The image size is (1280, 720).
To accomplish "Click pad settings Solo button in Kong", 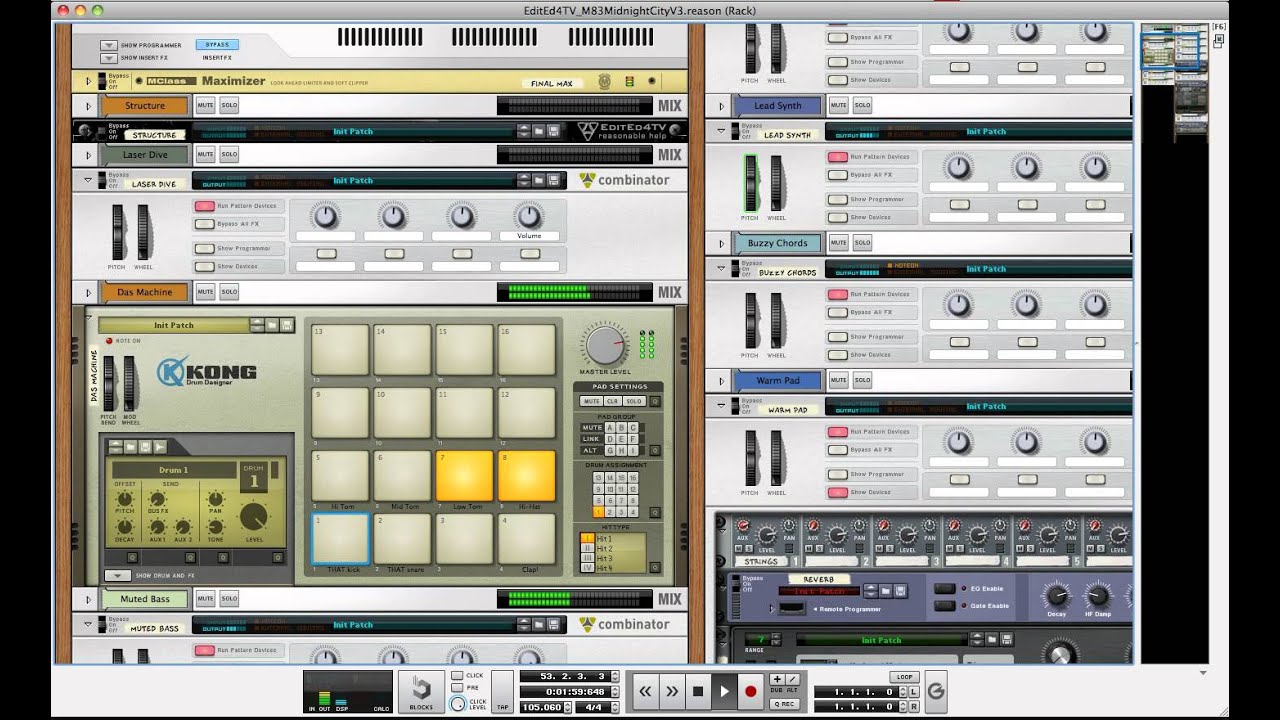I will coord(632,401).
